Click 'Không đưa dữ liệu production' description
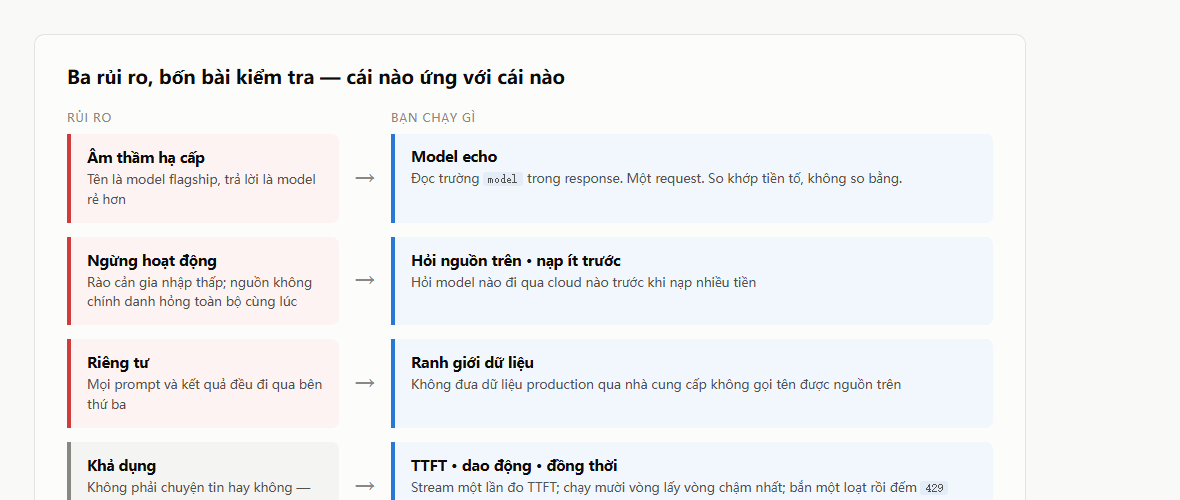The image size is (1180, 500). 656,384
